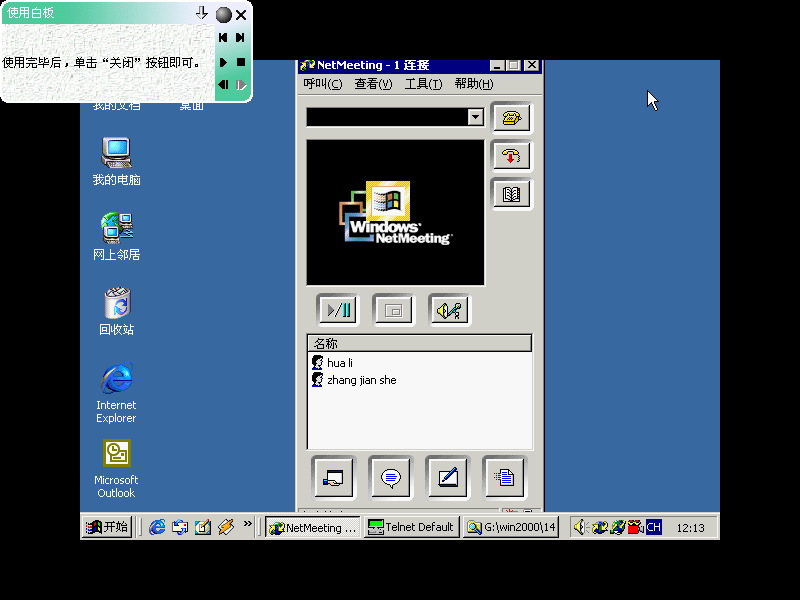Viewport: 800px width, 600px height.
Task: Open the 查看(V) menu
Action: (373, 84)
